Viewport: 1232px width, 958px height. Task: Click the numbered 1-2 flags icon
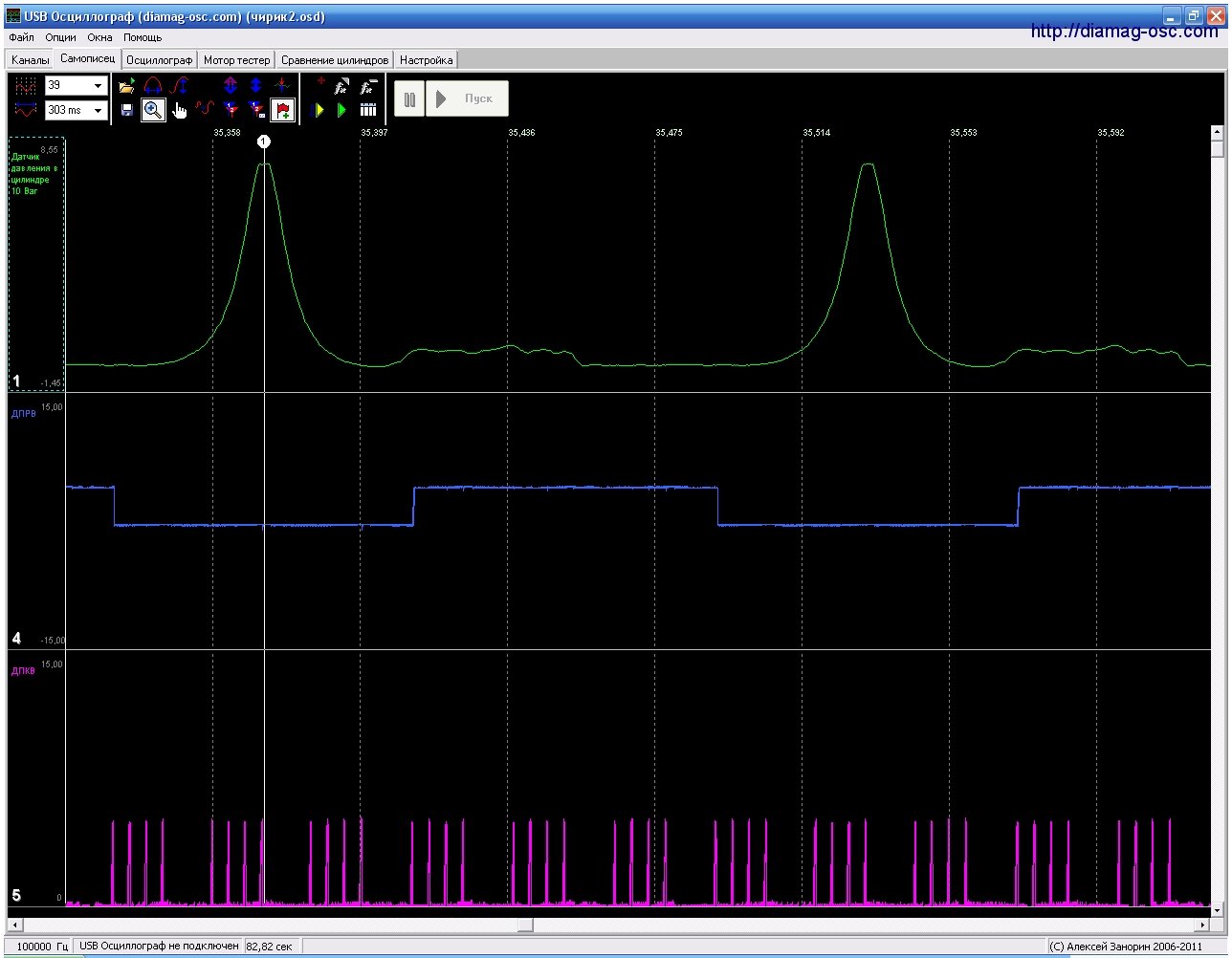231,110
